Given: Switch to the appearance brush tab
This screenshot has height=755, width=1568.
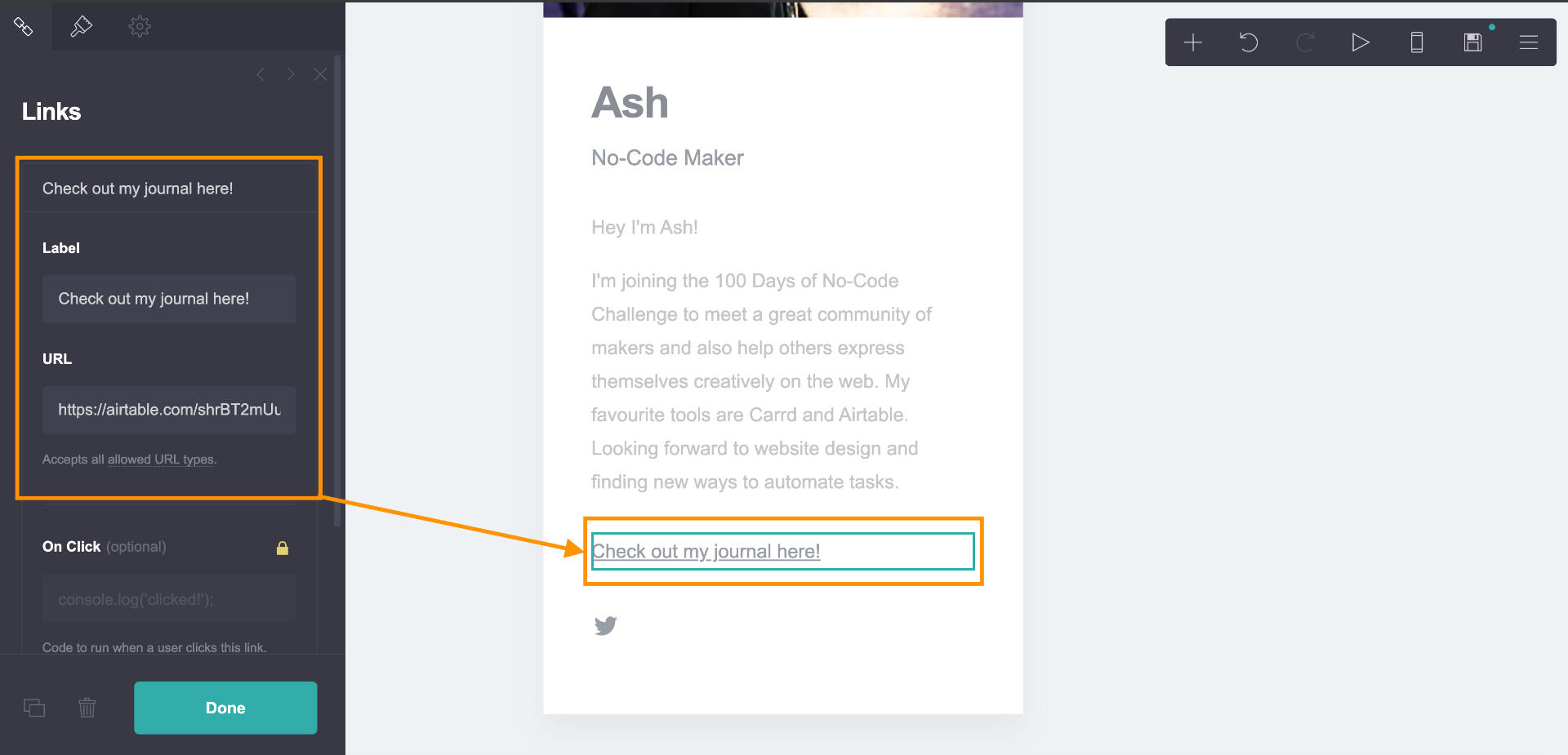Looking at the screenshot, I should coord(81,26).
